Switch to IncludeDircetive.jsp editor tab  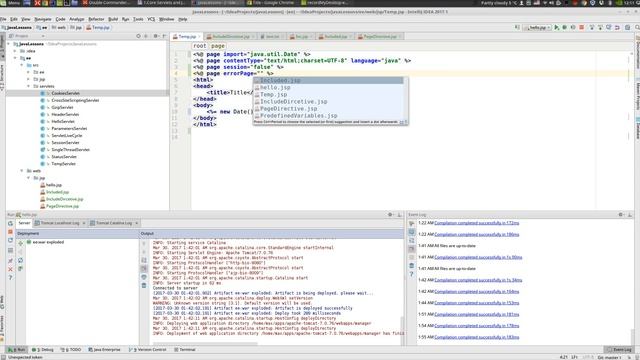[x=230, y=36]
